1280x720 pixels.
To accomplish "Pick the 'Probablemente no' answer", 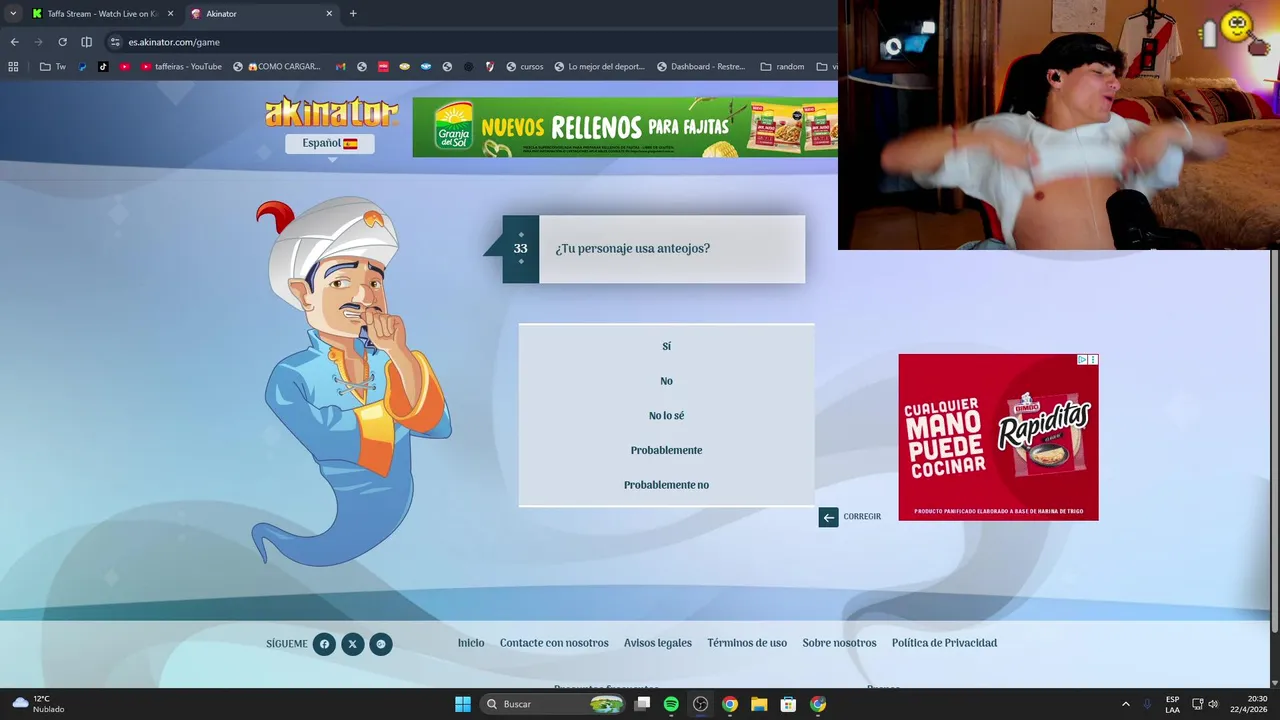I will (666, 485).
